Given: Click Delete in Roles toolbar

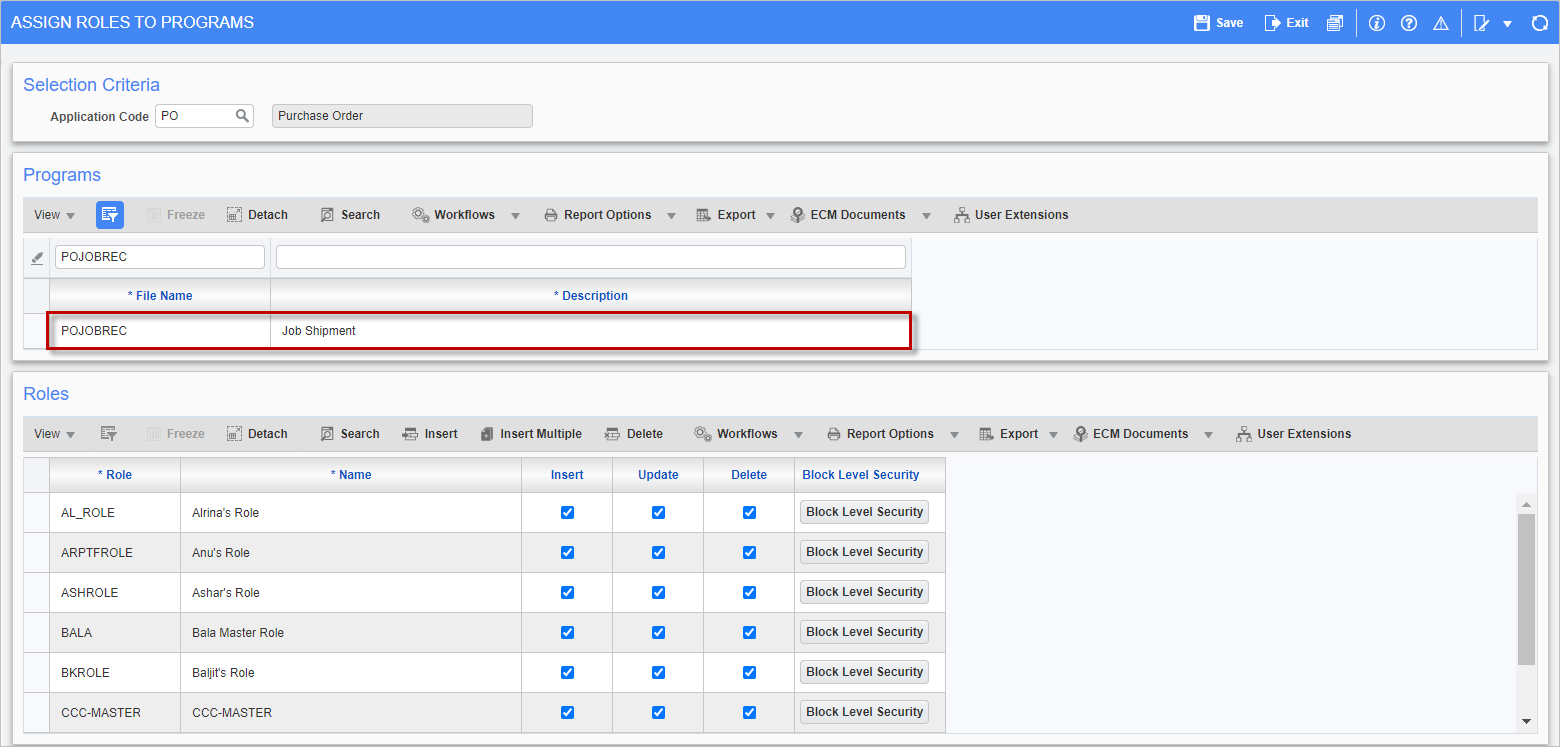Looking at the screenshot, I should click(633, 434).
